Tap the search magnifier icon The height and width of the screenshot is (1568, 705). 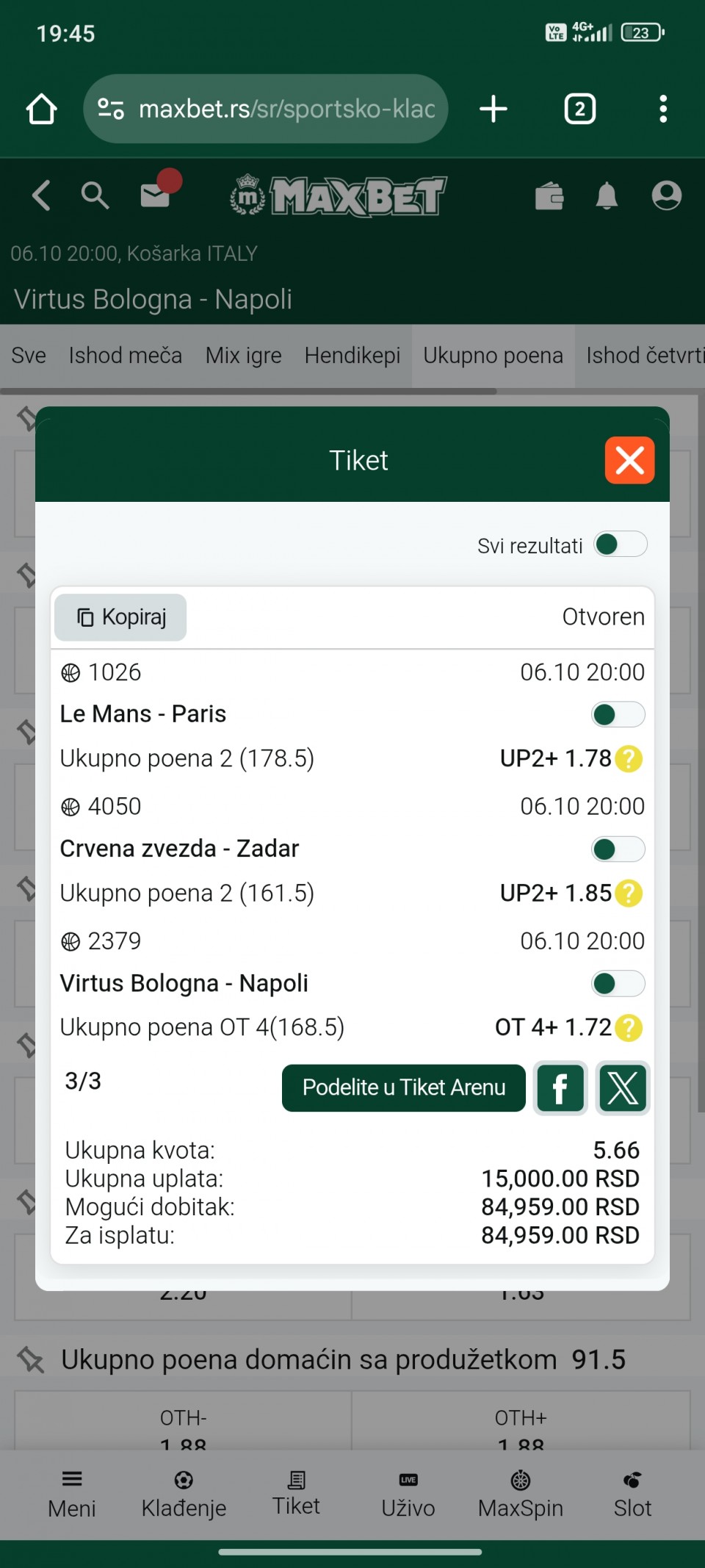pos(95,195)
